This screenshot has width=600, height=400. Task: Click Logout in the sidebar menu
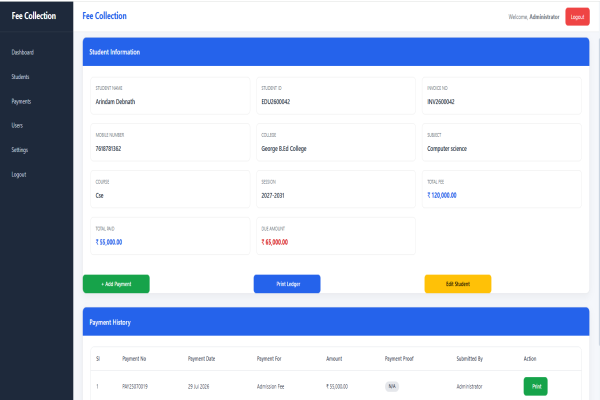(x=19, y=175)
